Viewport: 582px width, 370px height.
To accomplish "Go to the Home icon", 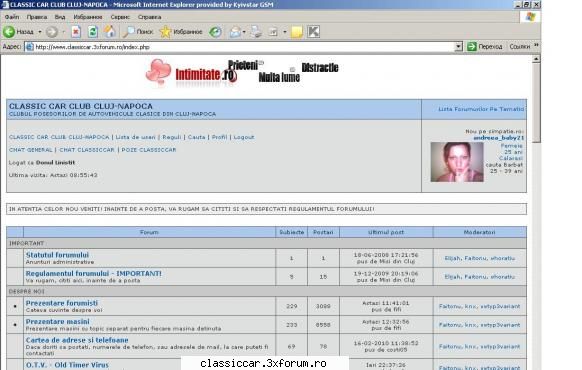I will (110, 32).
